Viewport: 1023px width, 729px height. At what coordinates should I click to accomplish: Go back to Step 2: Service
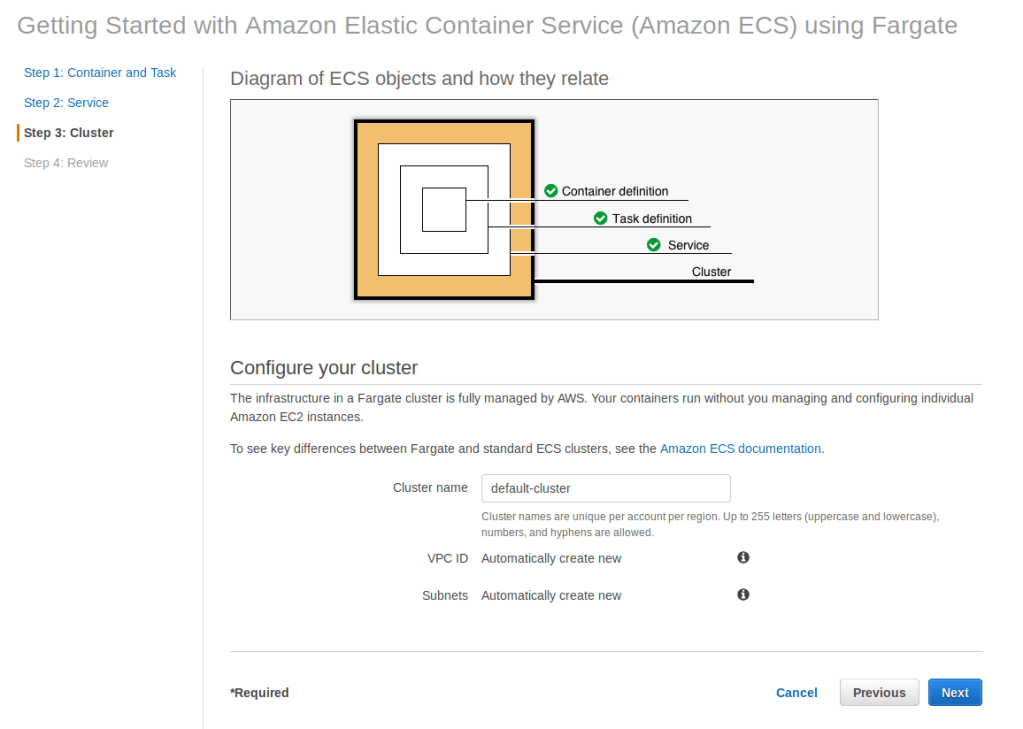click(66, 103)
